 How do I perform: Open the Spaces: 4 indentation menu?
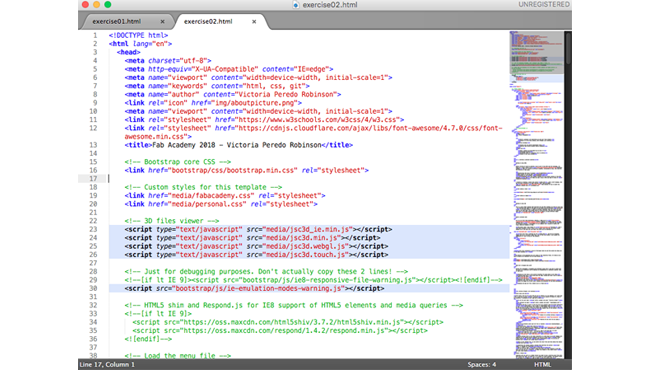[482, 365]
